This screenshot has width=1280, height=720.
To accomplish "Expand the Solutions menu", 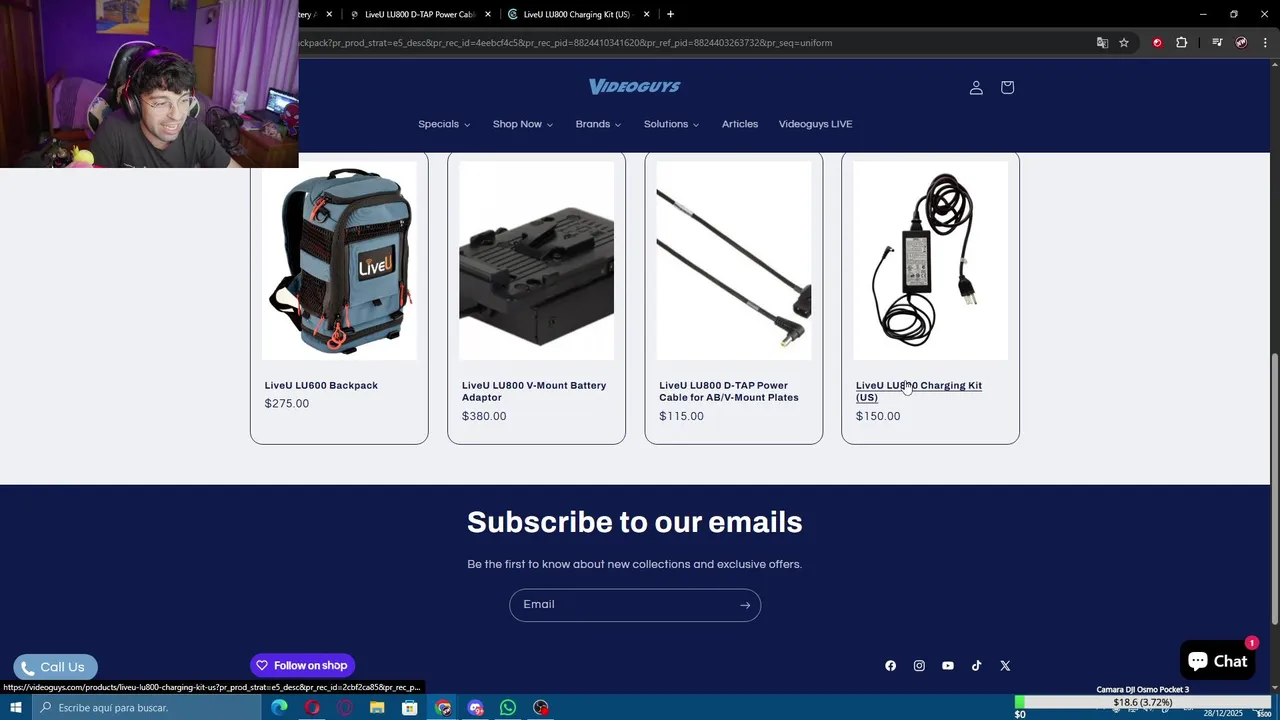I will coord(671,124).
